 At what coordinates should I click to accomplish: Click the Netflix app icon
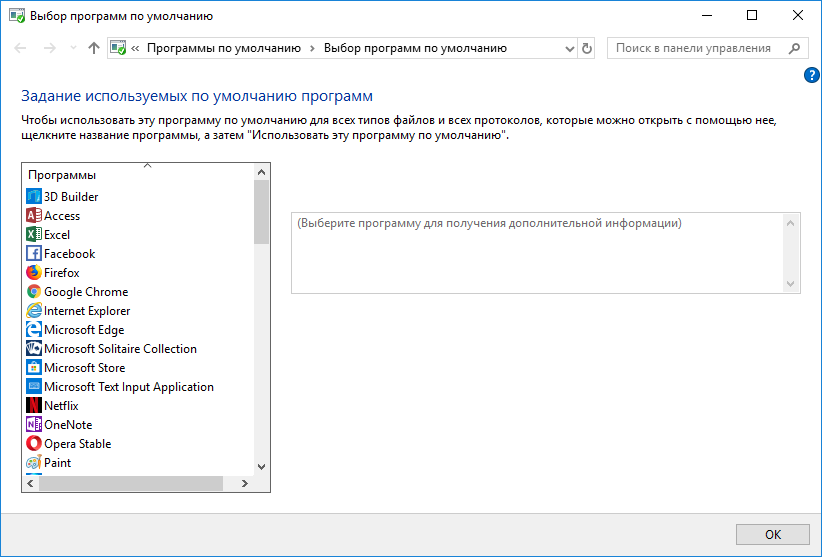34,406
